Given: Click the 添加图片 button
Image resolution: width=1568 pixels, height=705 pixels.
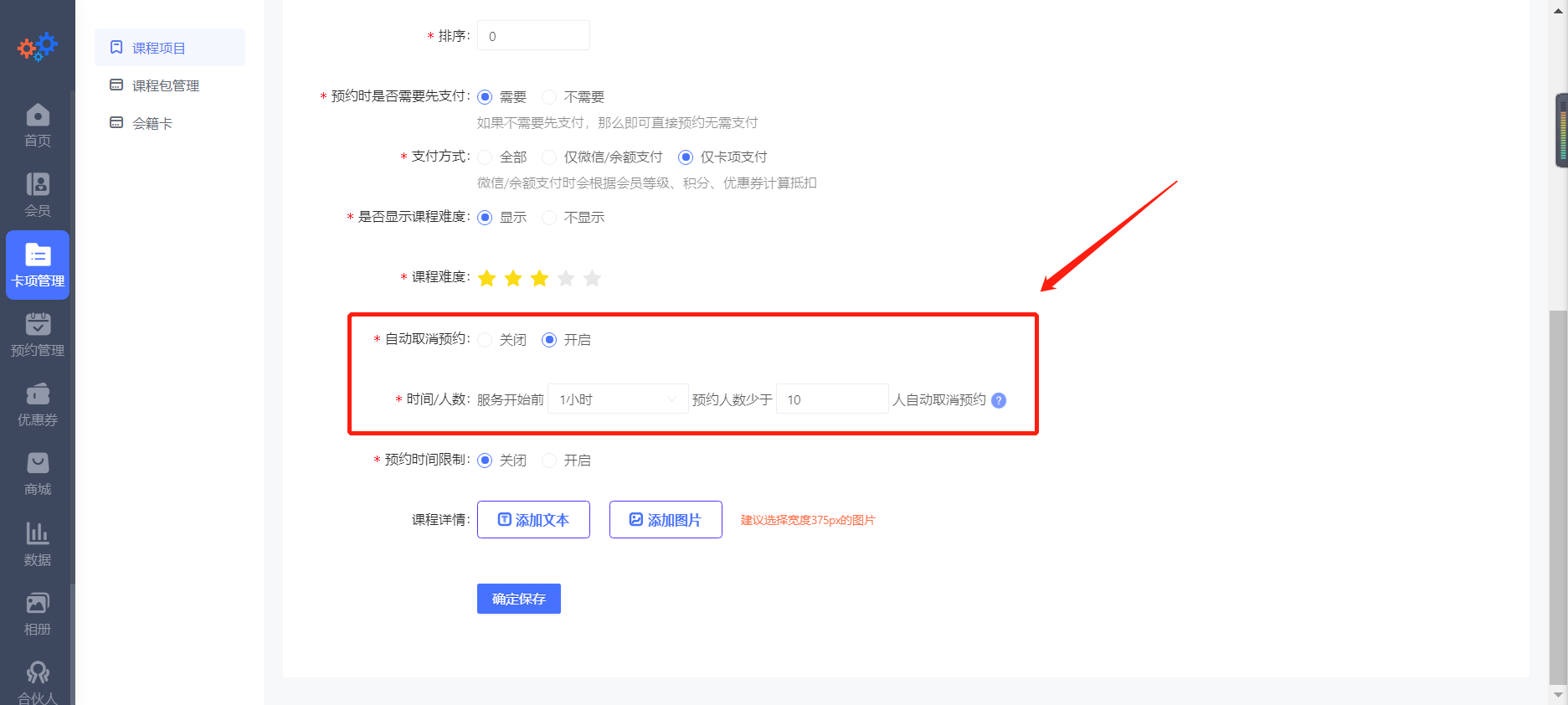Looking at the screenshot, I should click(x=666, y=520).
